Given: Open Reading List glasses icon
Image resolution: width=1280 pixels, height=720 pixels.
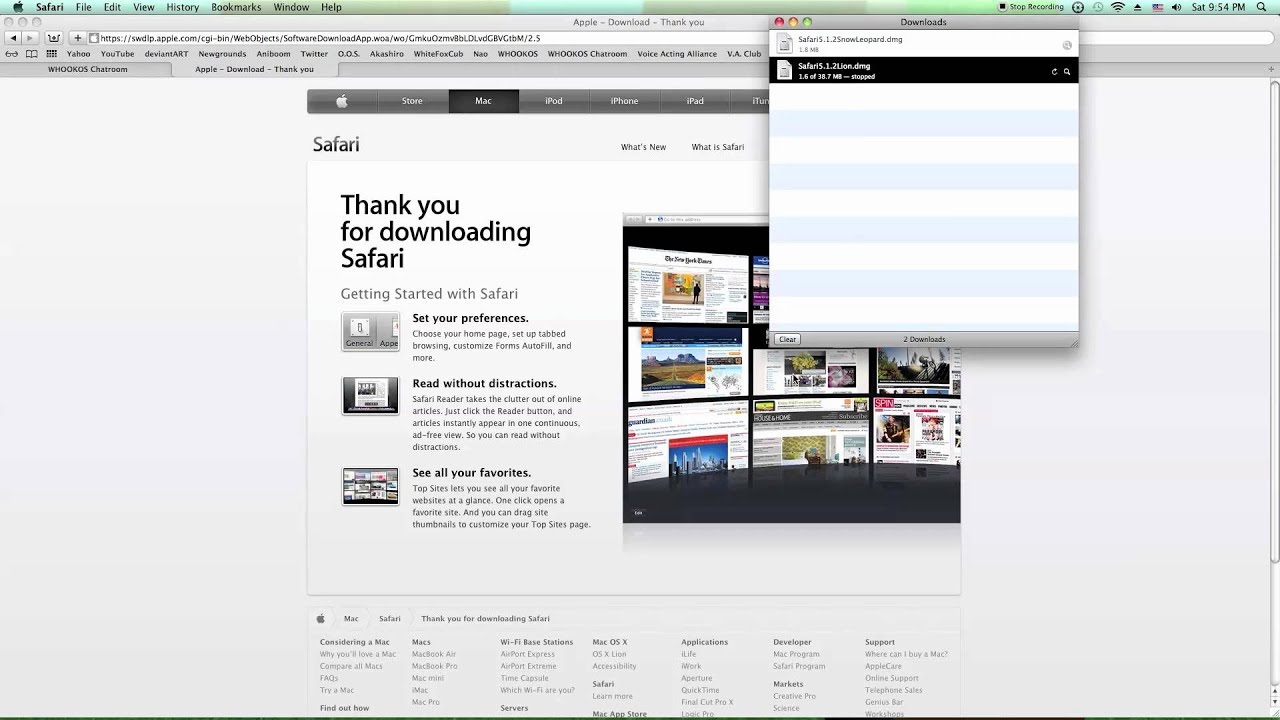Looking at the screenshot, I should pos(12,54).
